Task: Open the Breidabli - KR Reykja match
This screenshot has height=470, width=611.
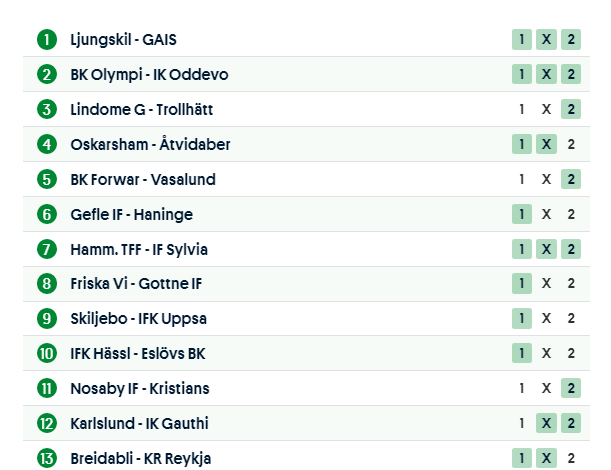Action: click(140, 458)
